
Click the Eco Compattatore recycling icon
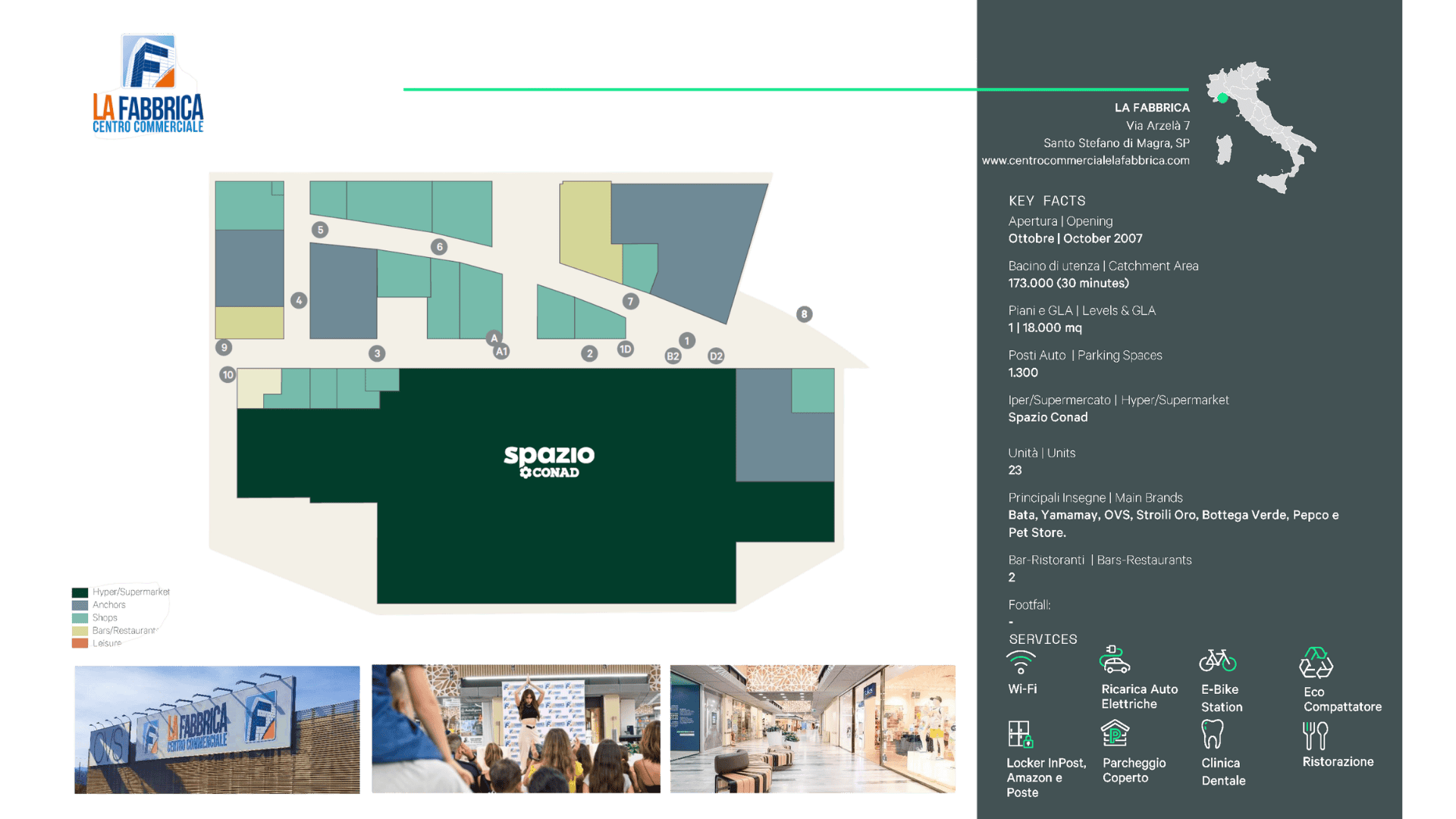1316,662
